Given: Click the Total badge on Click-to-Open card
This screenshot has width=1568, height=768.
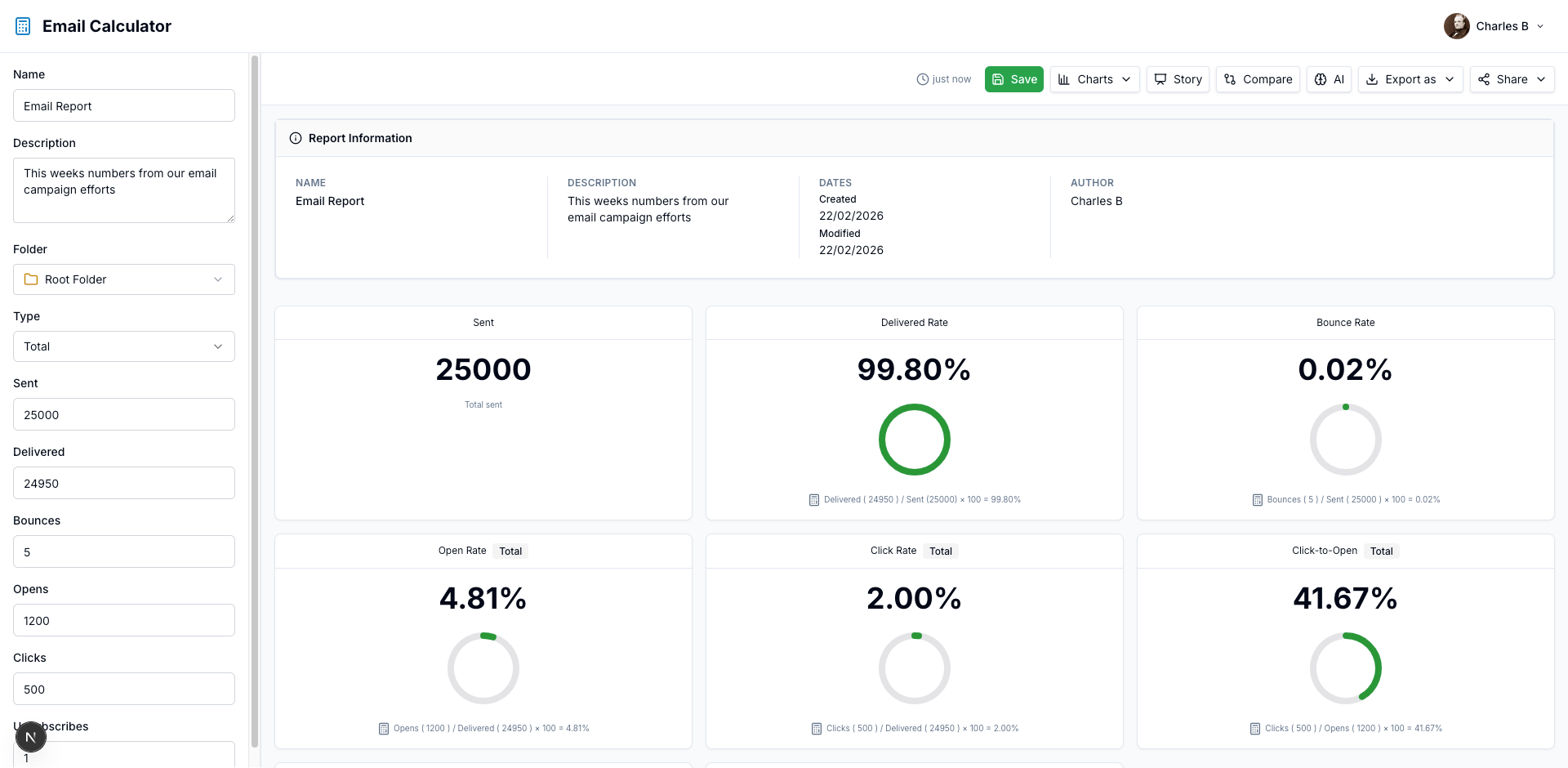Looking at the screenshot, I should pos(1381,551).
